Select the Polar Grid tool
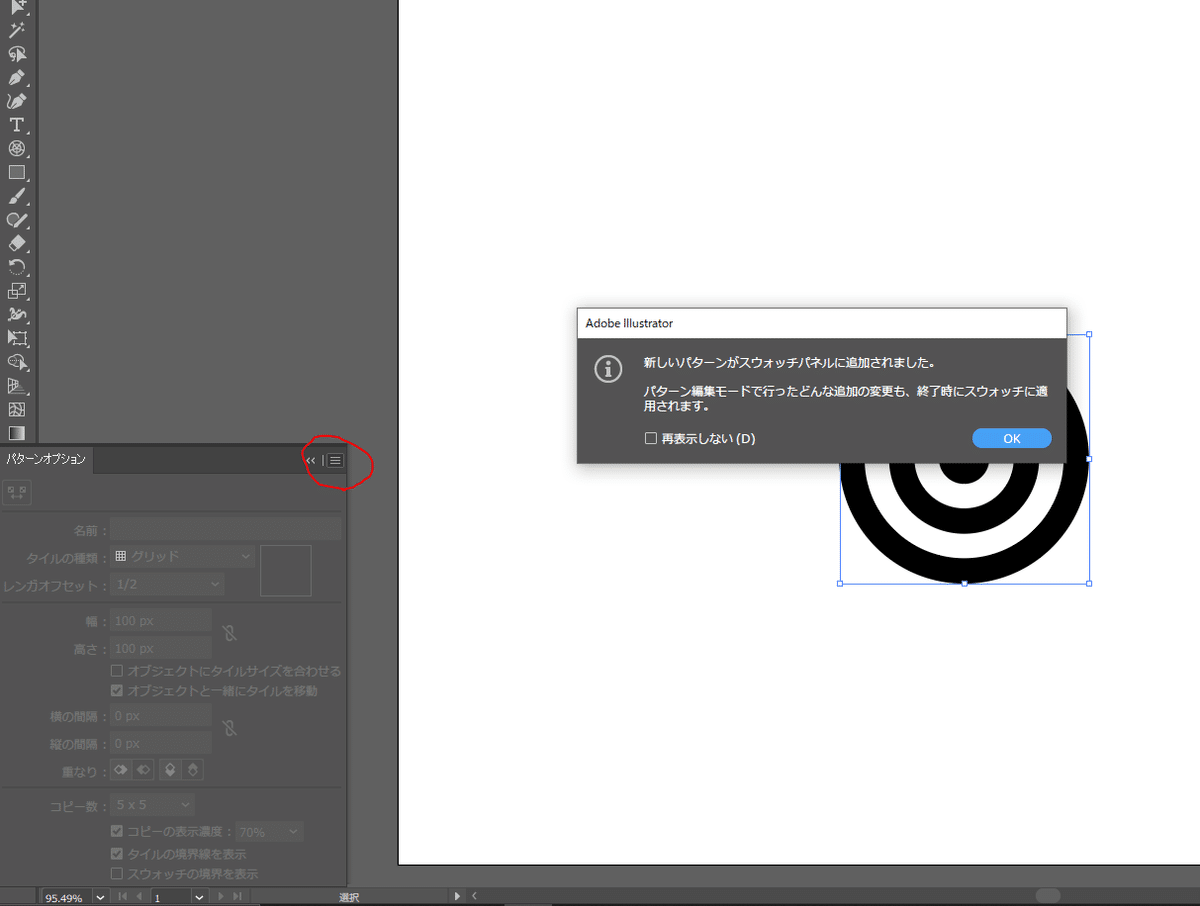1200x906 pixels. click(x=17, y=148)
